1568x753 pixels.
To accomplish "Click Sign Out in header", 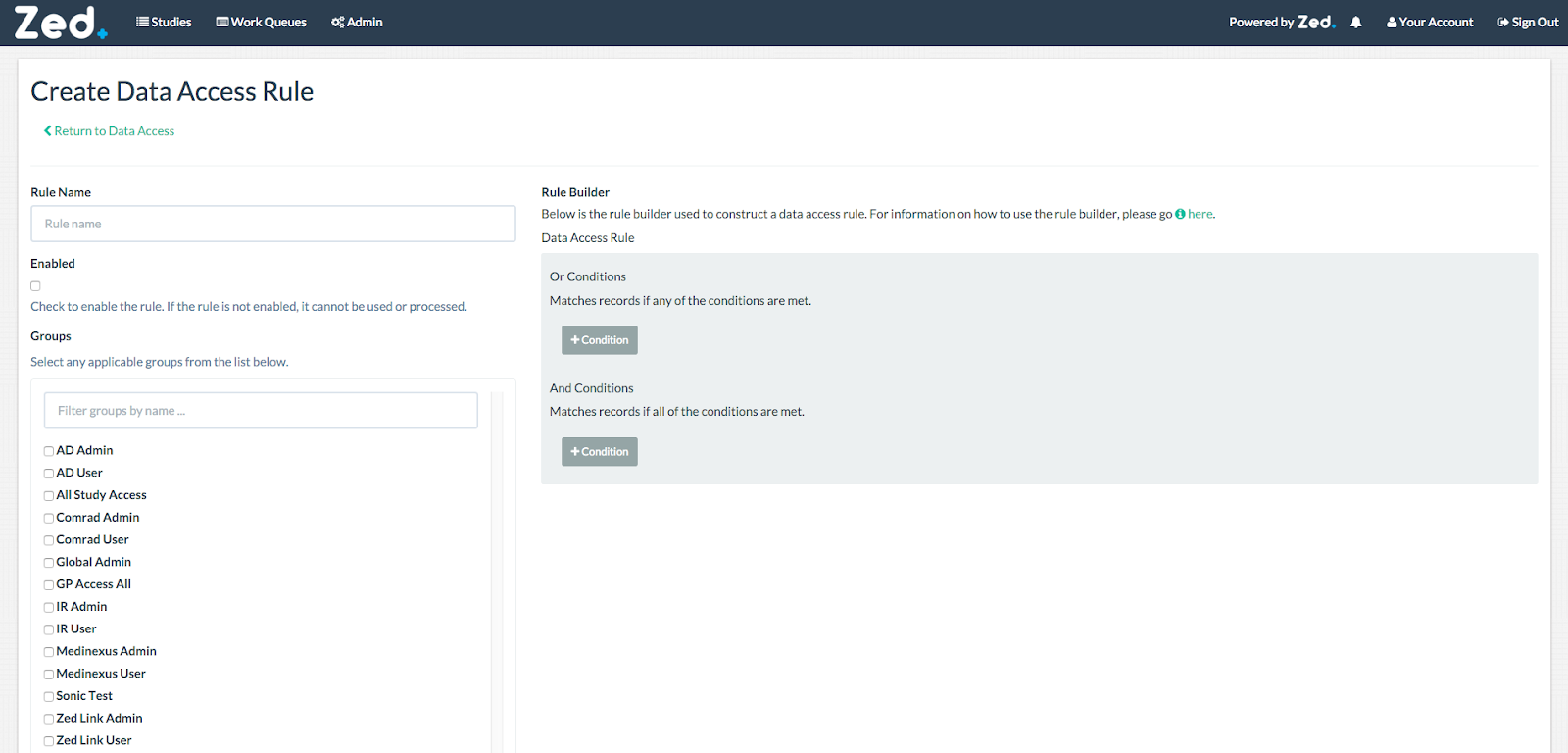I will 1528,22.
